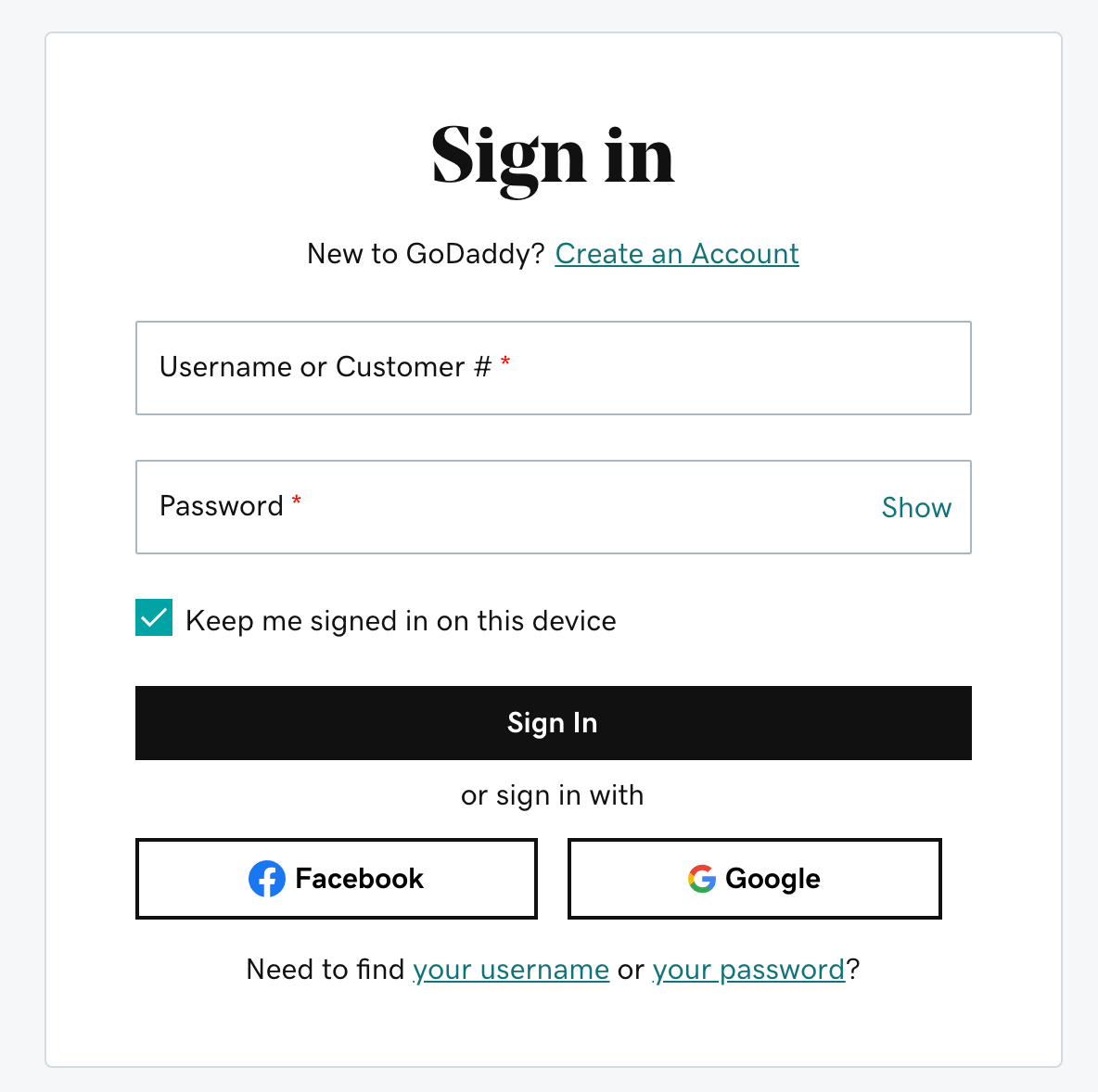
Task: Click the Sign in page heading
Action: tap(552, 158)
